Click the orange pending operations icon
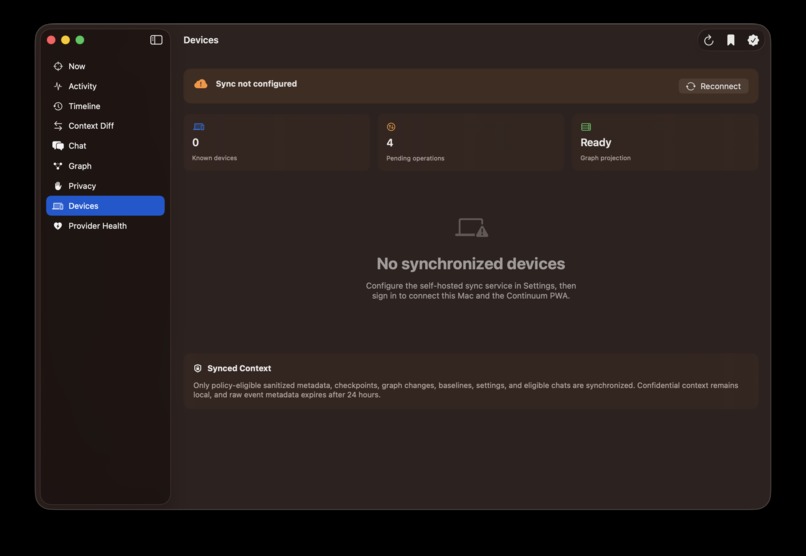 click(x=391, y=127)
